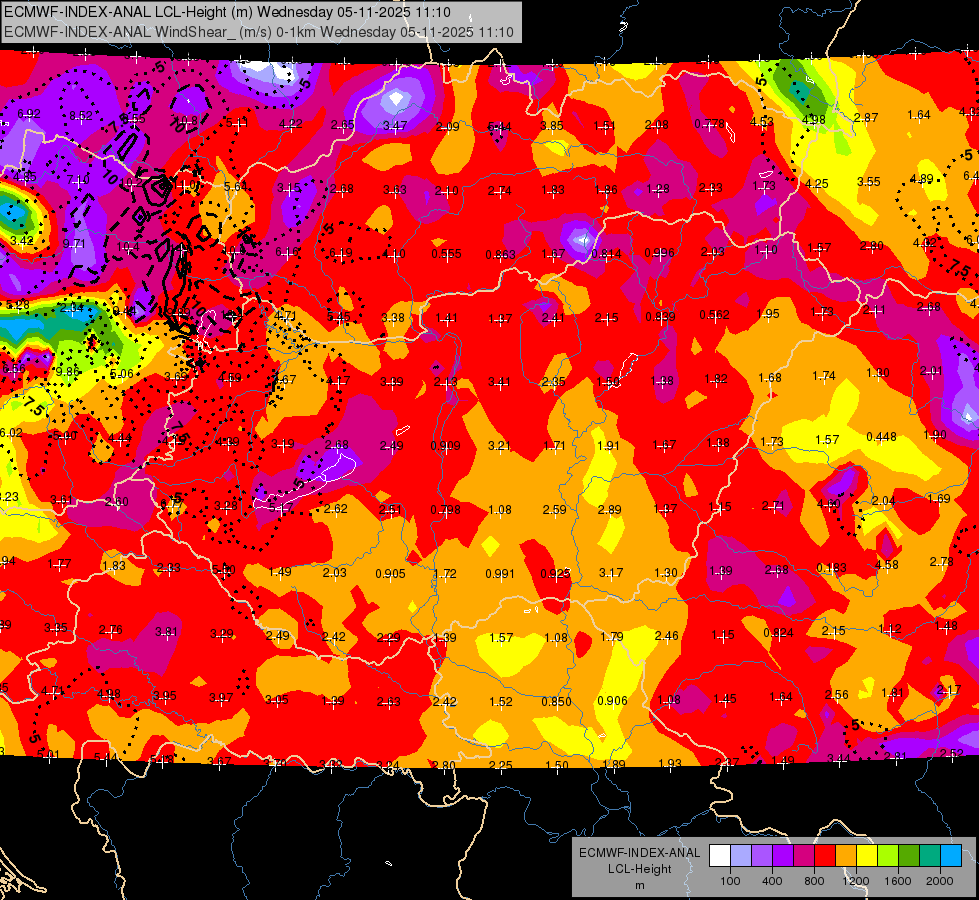Click the legend tick label 1600

pos(898,881)
